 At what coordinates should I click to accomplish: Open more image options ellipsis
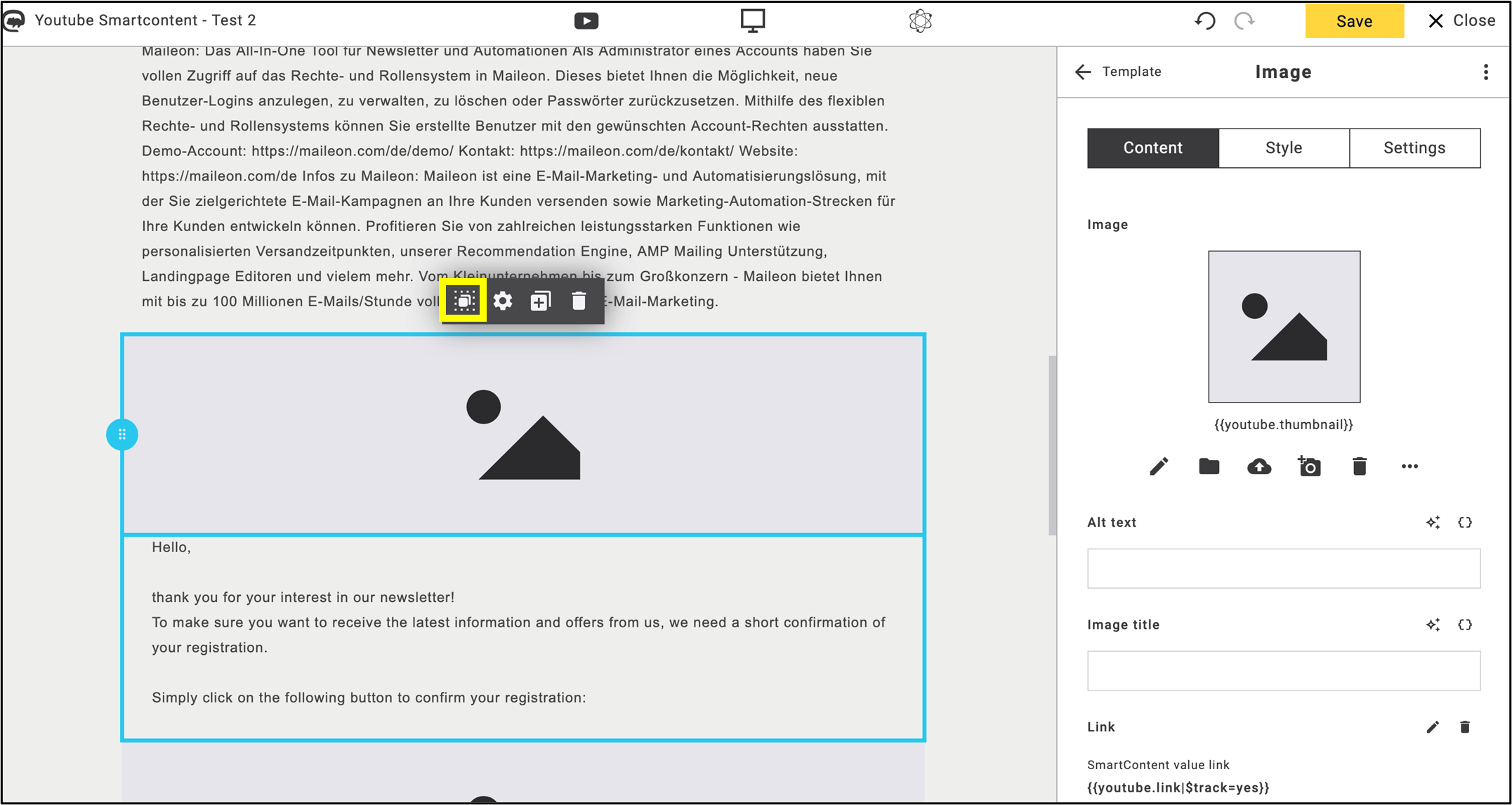tap(1409, 466)
